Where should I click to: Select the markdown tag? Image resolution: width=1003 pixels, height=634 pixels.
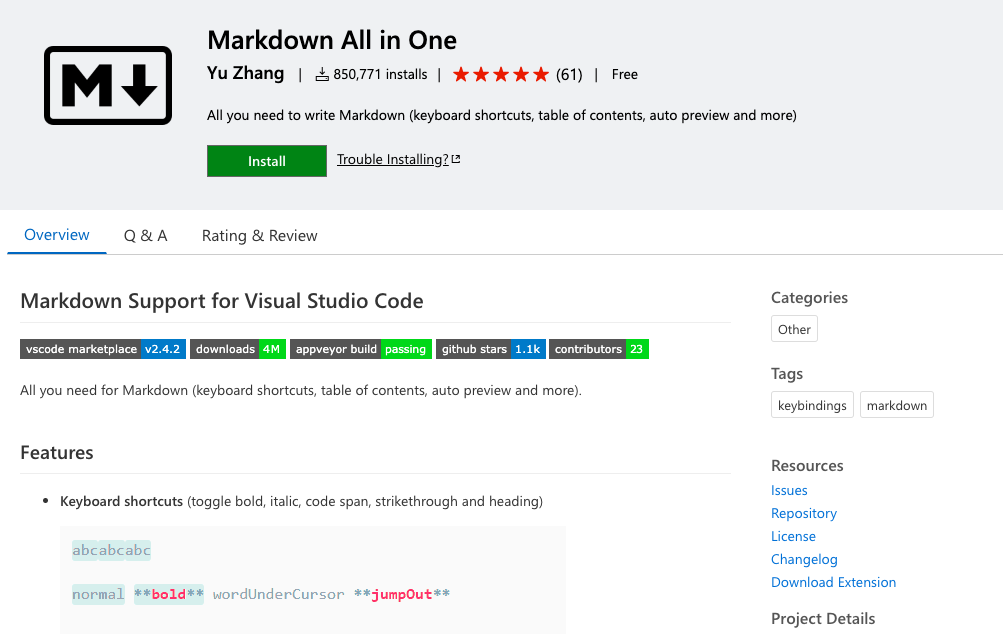pyautogui.click(x=896, y=405)
